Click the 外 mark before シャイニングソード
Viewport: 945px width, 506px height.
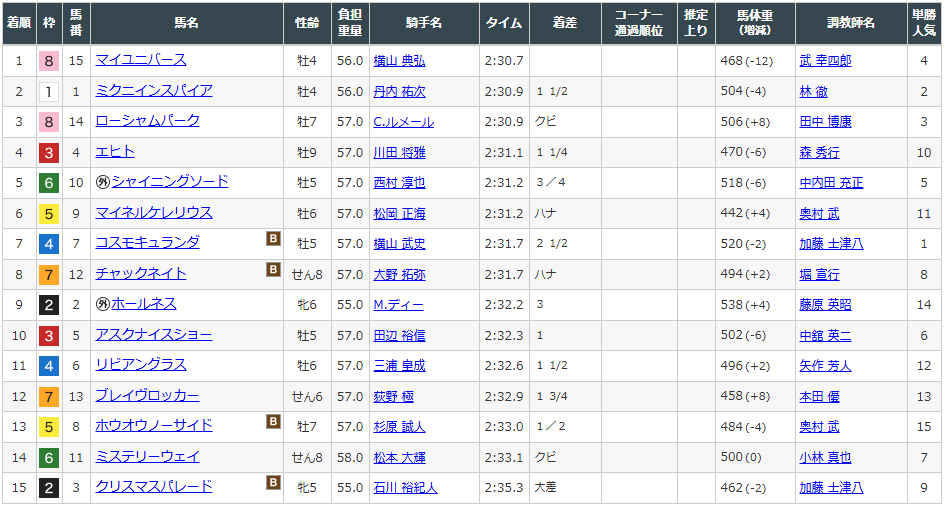pos(102,182)
